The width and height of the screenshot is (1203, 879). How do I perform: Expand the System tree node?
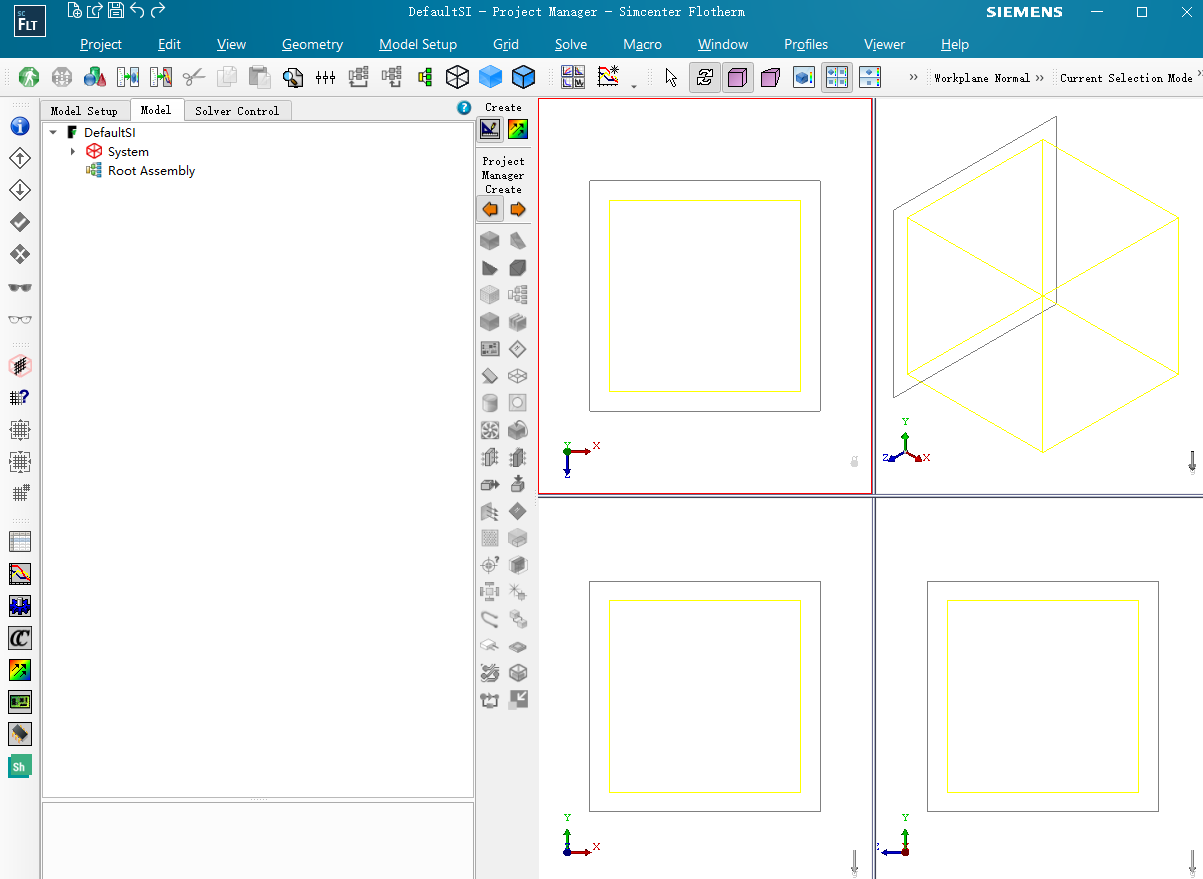coord(73,152)
